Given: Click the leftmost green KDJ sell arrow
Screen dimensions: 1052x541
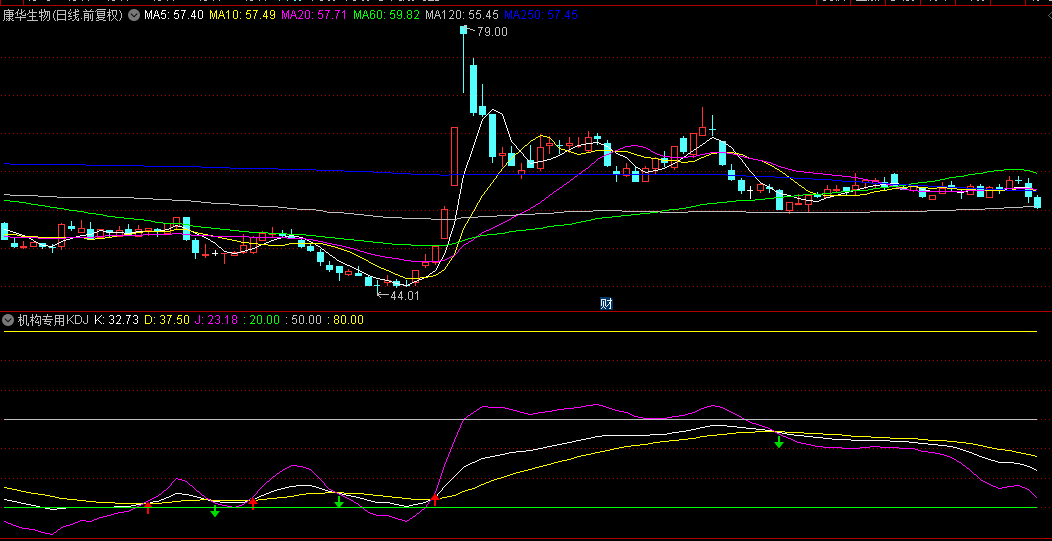Looking at the screenshot, I should tap(214, 511).
